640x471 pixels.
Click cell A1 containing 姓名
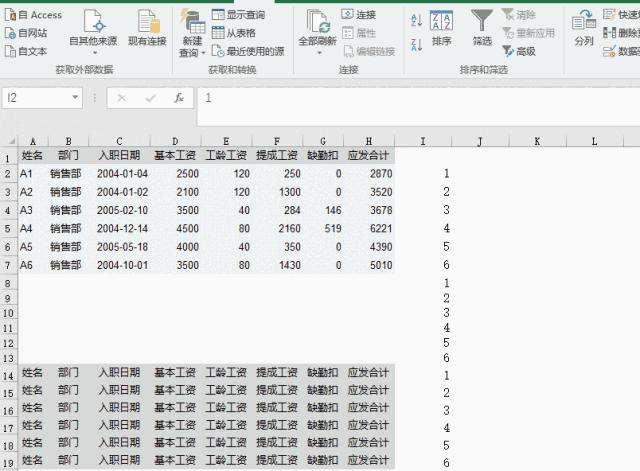point(33,156)
